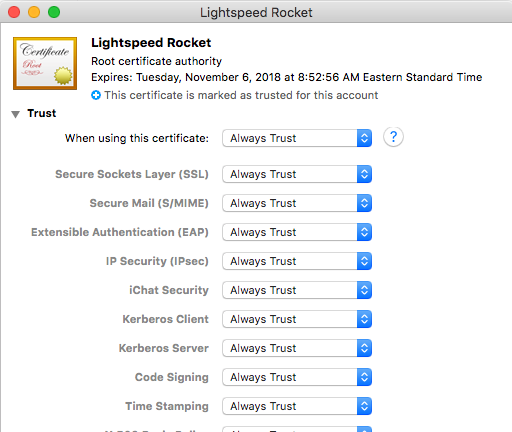Open the help question mark button
Viewport: 512px width, 432px height.
click(x=393, y=137)
